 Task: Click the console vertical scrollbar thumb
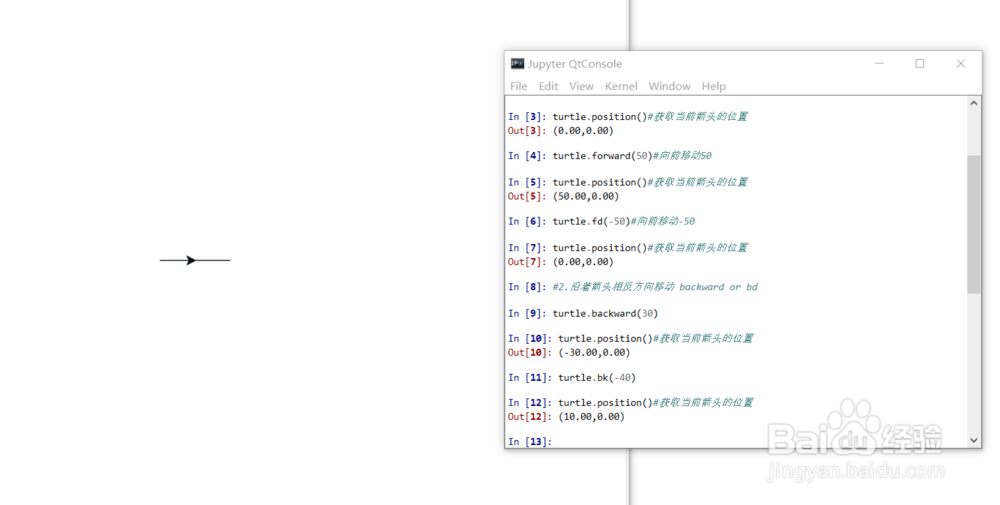pos(974,224)
